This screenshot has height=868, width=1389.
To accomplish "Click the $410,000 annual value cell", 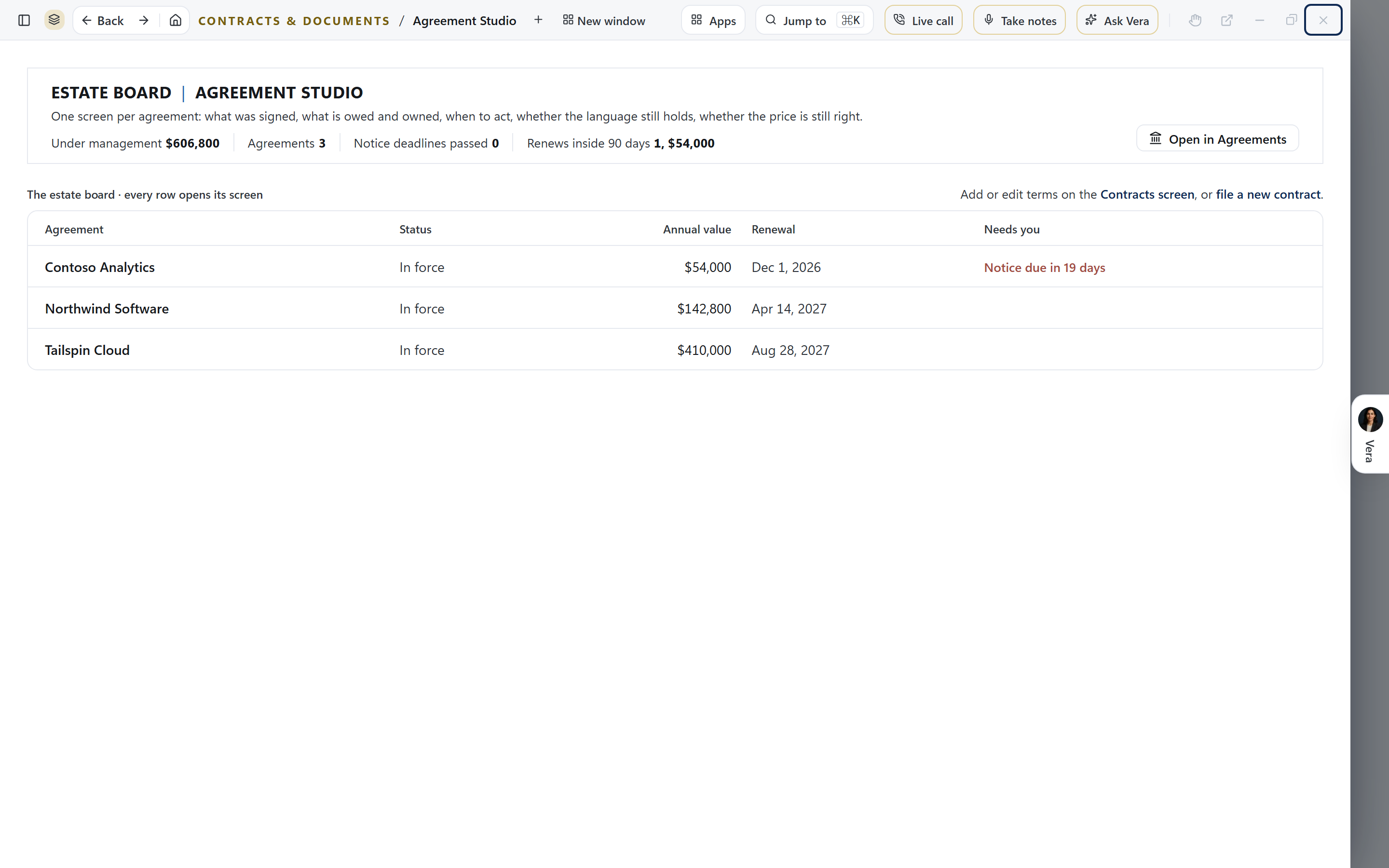I will tap(704, 350).
